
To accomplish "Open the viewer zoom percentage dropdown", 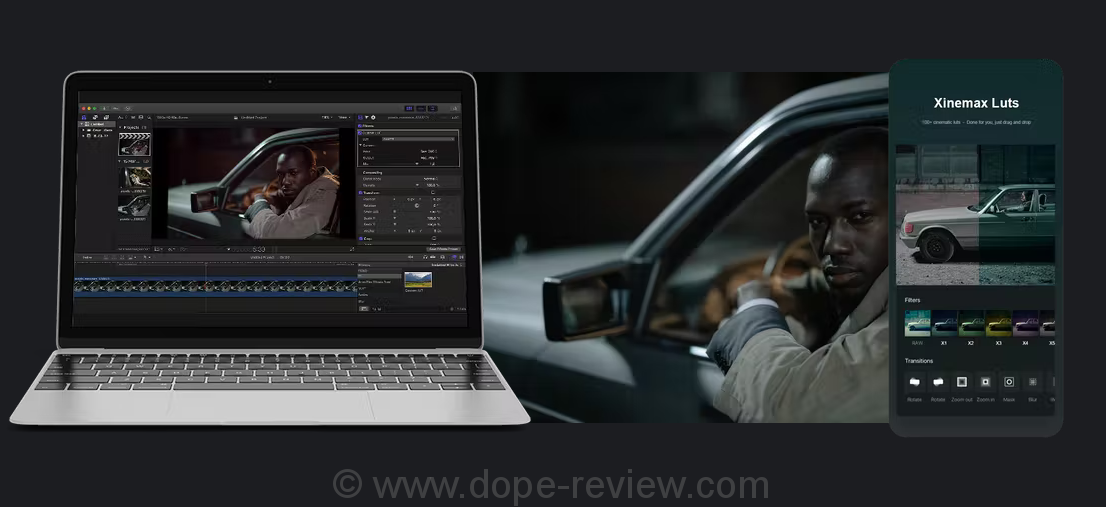I will (x=327, y=117).
